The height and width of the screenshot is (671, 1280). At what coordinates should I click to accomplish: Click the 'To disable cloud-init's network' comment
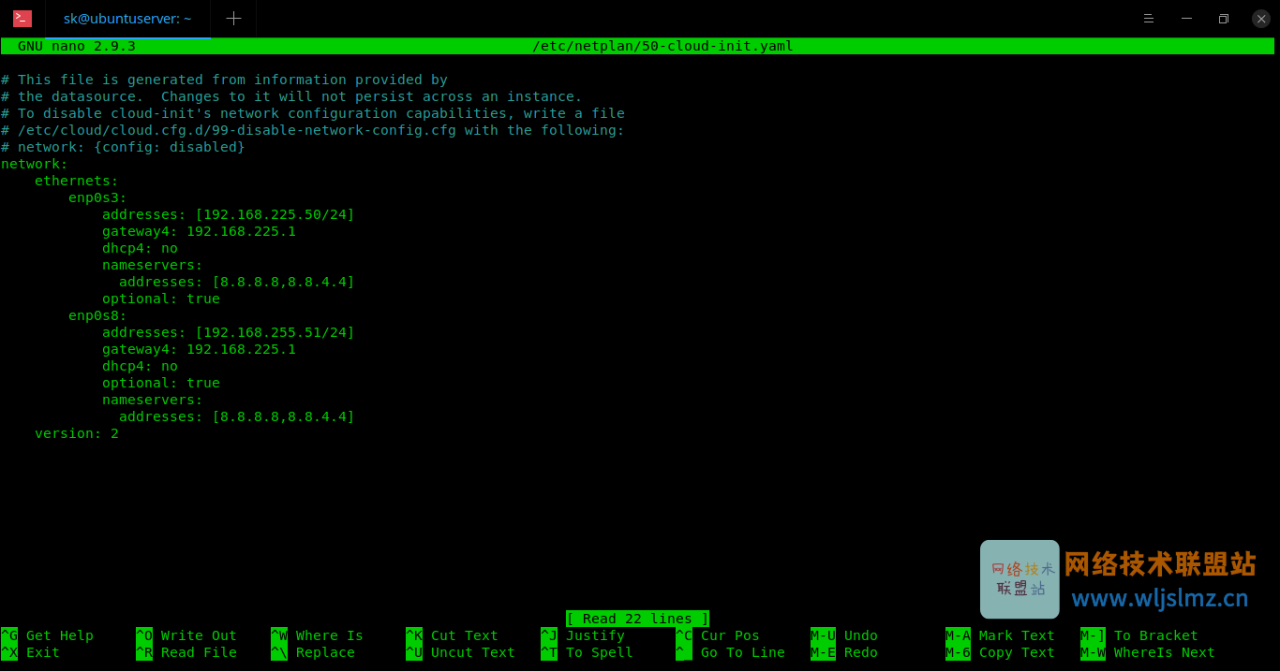coord(313,114)
